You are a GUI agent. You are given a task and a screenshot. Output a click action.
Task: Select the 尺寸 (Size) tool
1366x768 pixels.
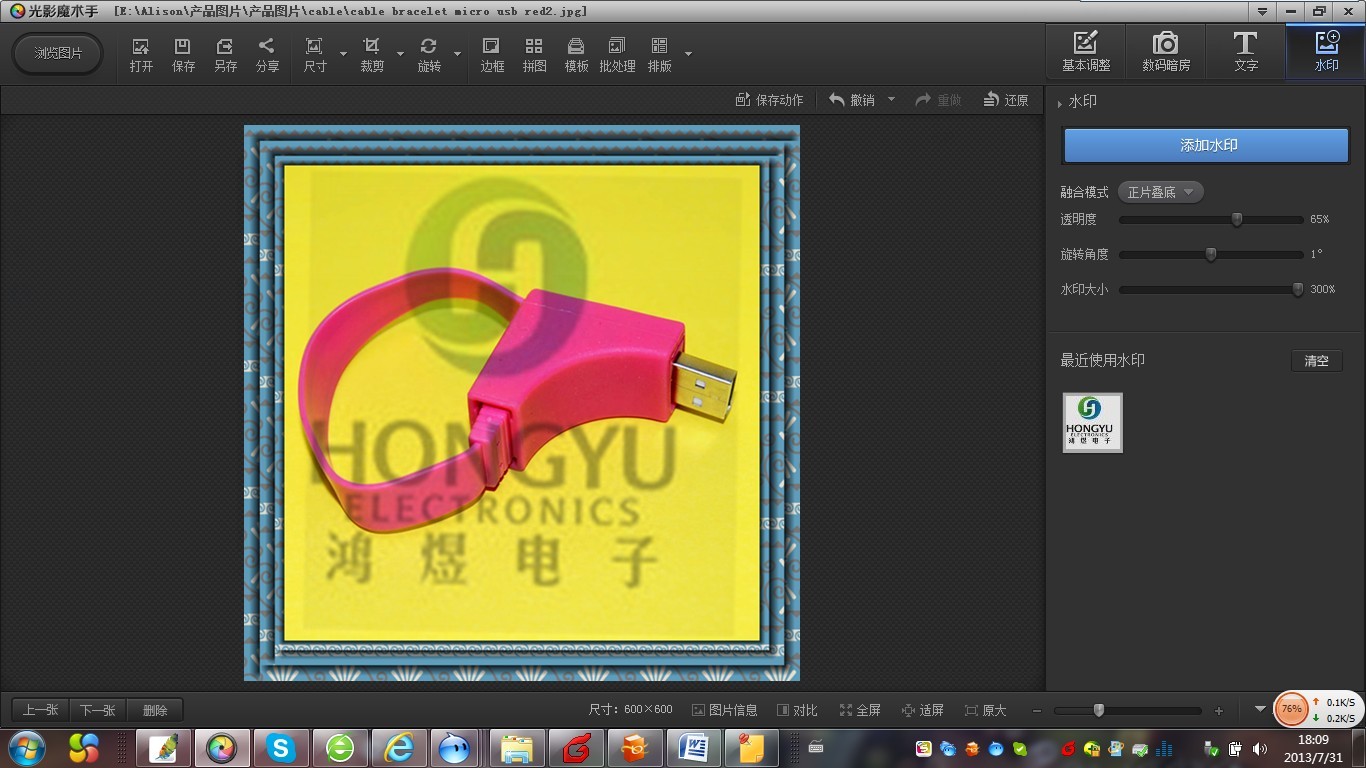(315, 55)
